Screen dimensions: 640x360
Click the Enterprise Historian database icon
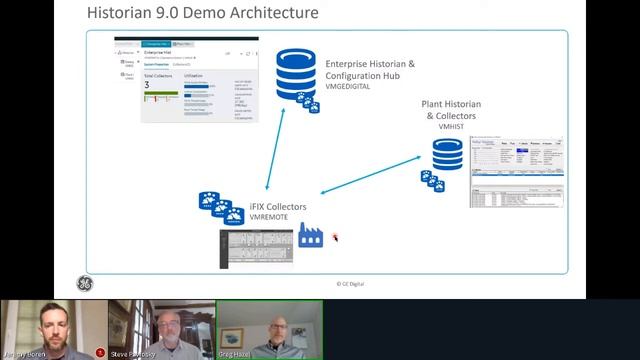(x=296, y=74)
